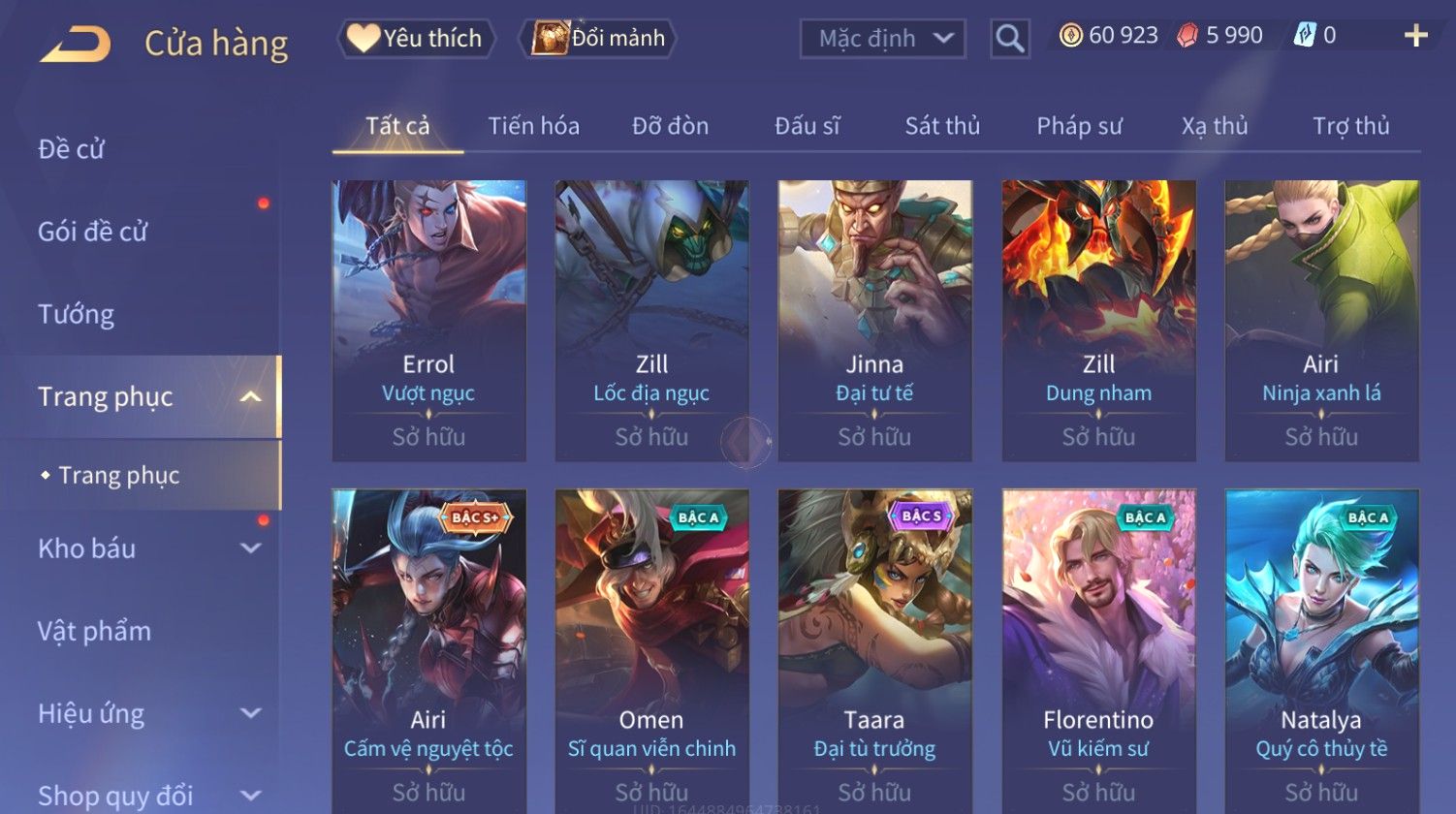
Task: Switch to the Pháp sư tab
Action: click(1079, 126)
